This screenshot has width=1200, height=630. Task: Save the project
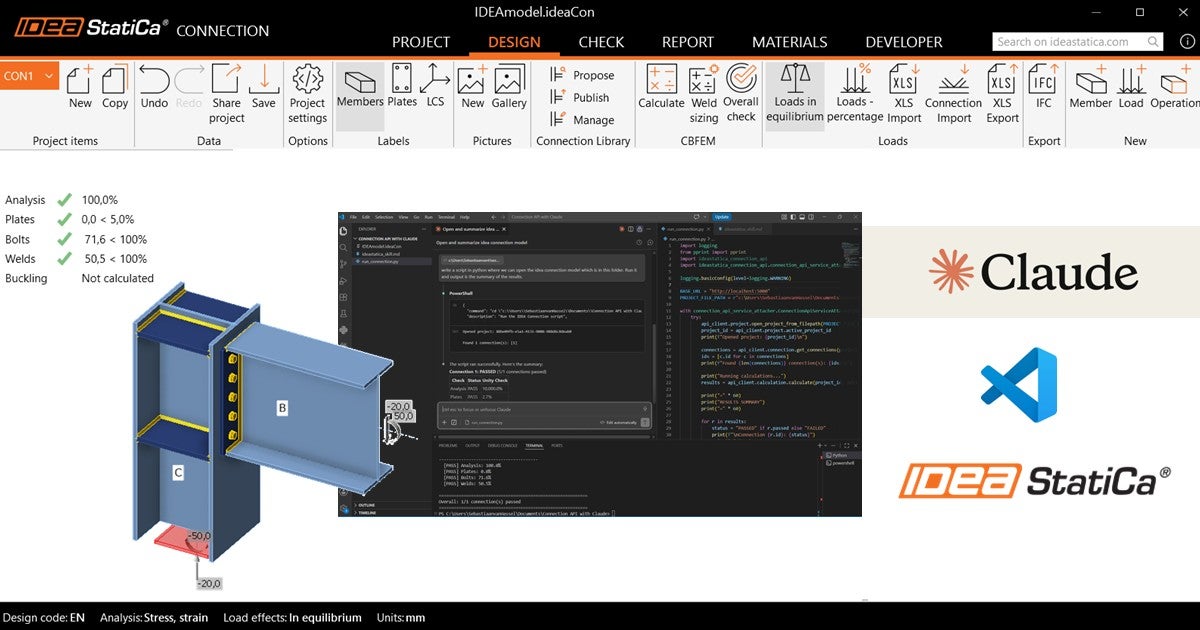point(264,87)
